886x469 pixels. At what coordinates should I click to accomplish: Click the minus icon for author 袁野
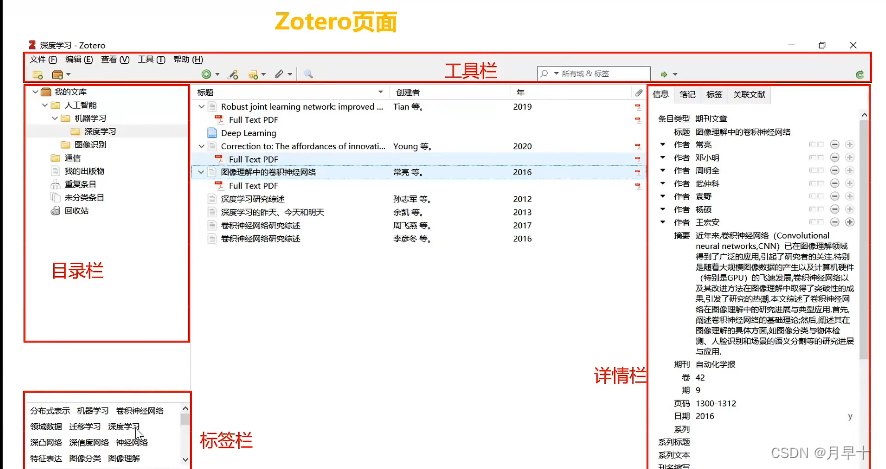(x=835, y=196)
